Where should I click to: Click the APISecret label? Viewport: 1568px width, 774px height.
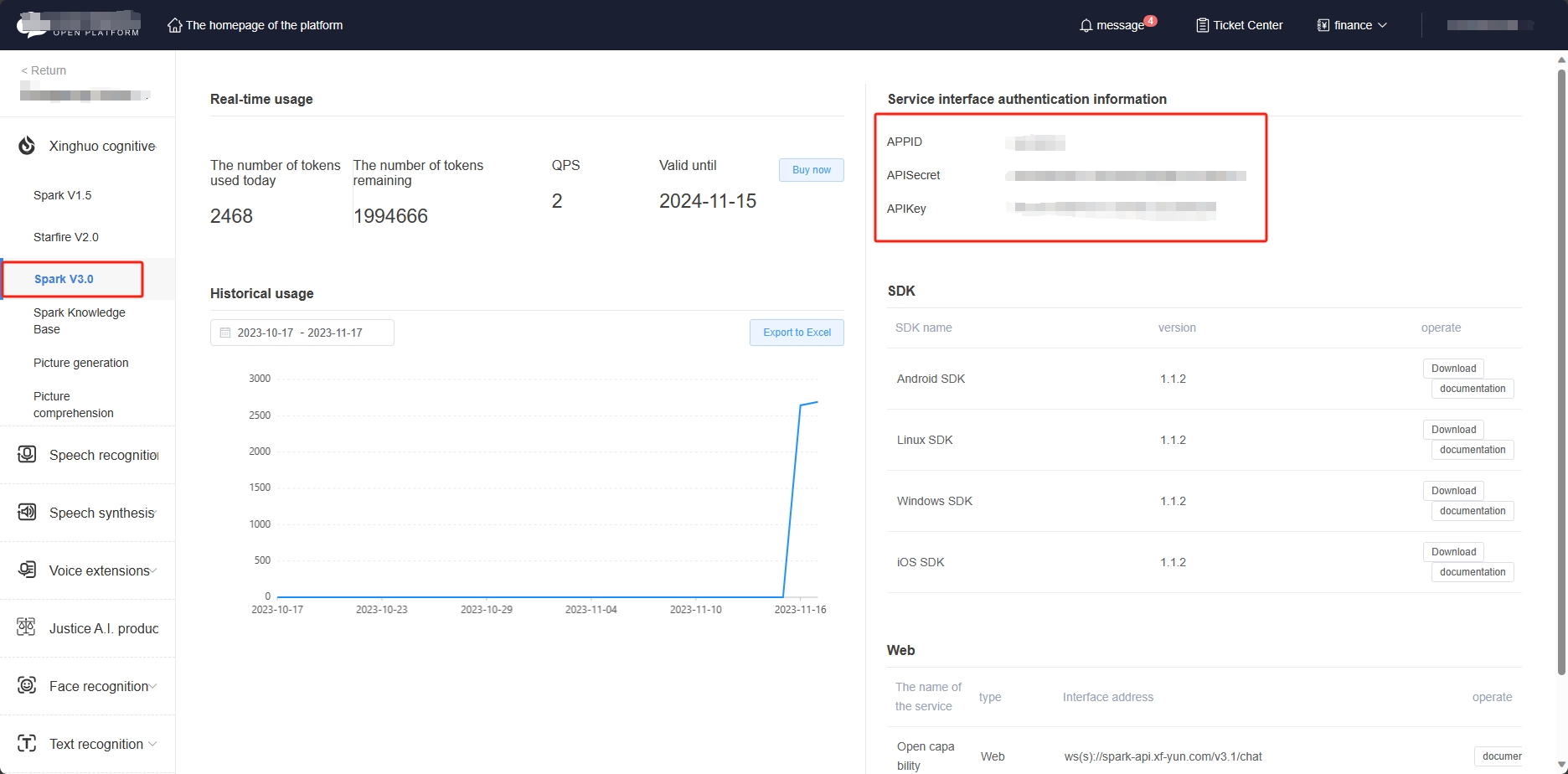pyautogui.click(x=913, y=175)
